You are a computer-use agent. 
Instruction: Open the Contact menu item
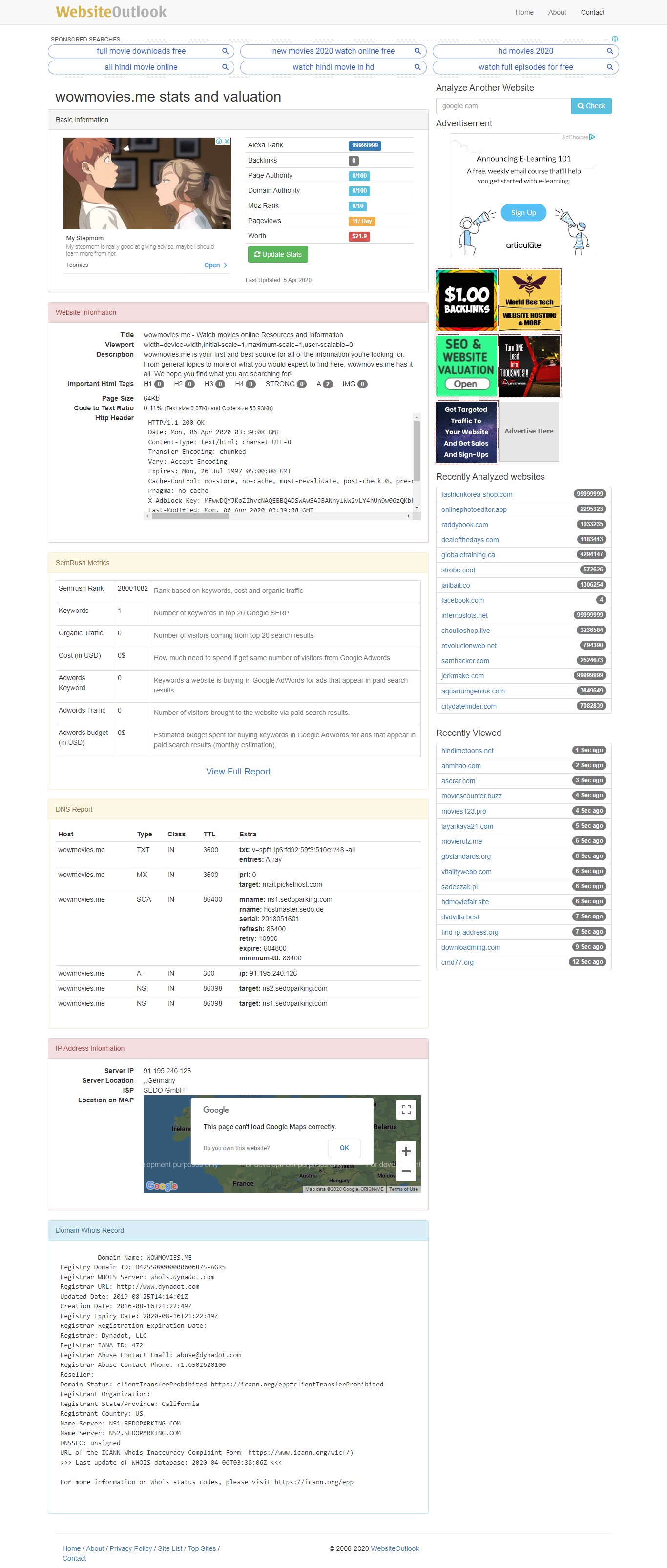pyautogui.click(x=592, y=12)
